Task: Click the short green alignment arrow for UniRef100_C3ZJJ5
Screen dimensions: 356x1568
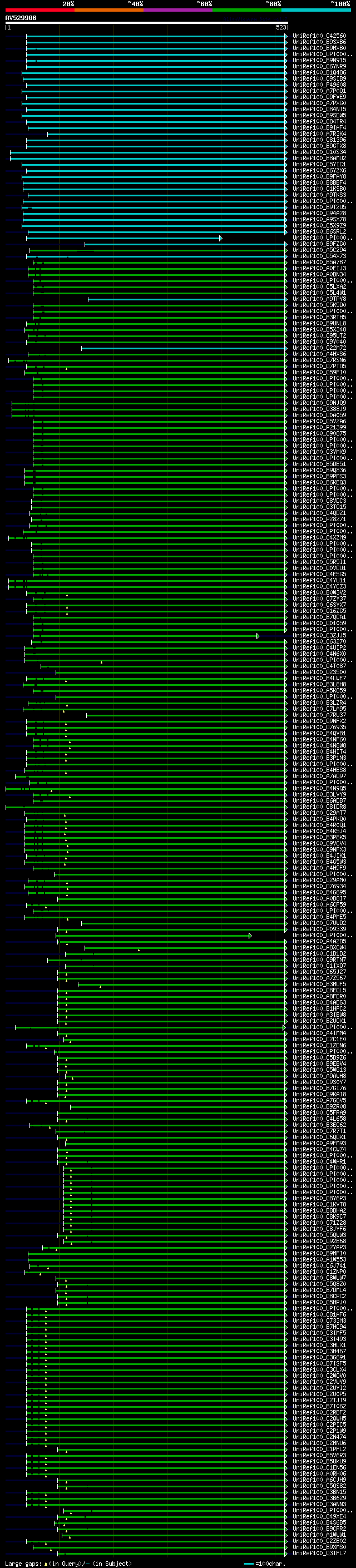Action: pos(146,635)
